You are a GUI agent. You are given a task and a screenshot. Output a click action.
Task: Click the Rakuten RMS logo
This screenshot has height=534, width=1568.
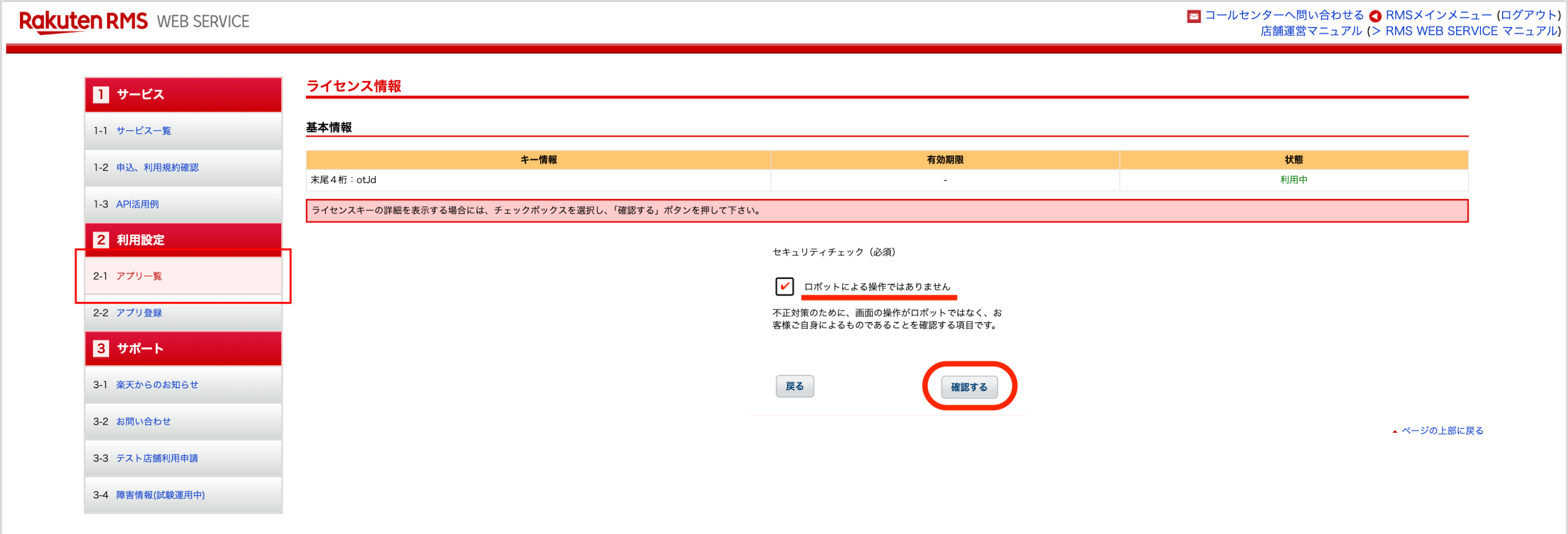(x=83, y=21)
